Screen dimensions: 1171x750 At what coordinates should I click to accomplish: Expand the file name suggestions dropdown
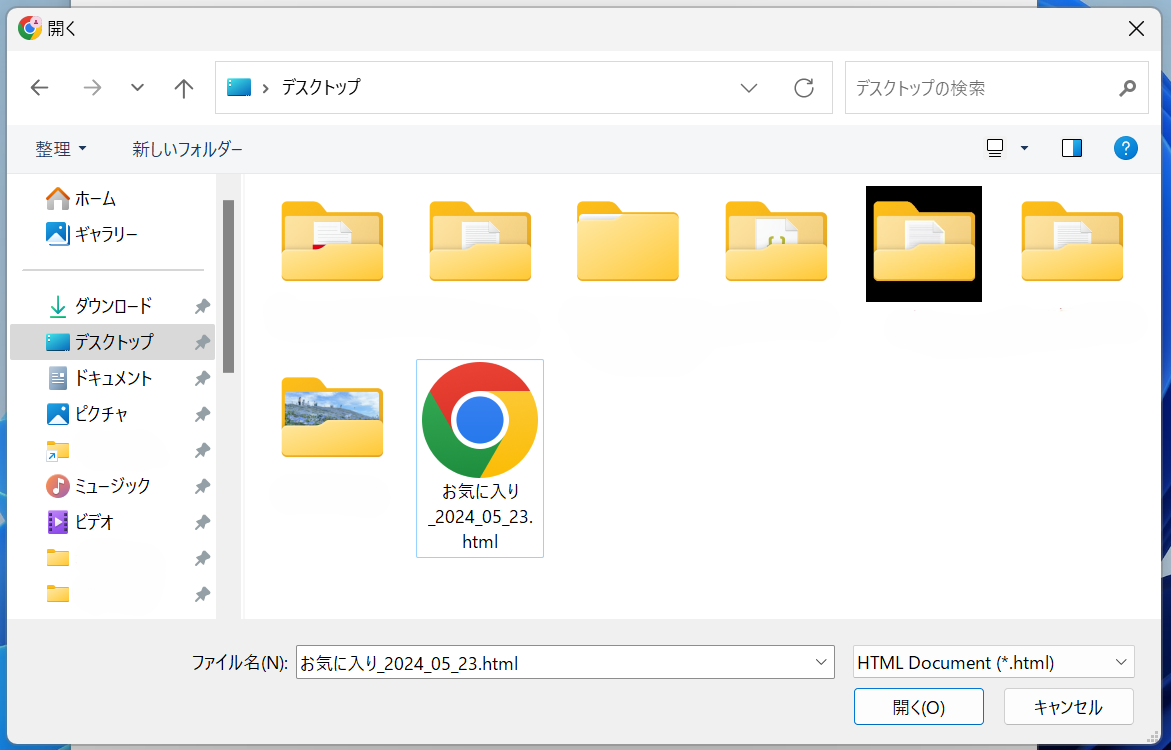pyautogui.click(x=821, y=663)
